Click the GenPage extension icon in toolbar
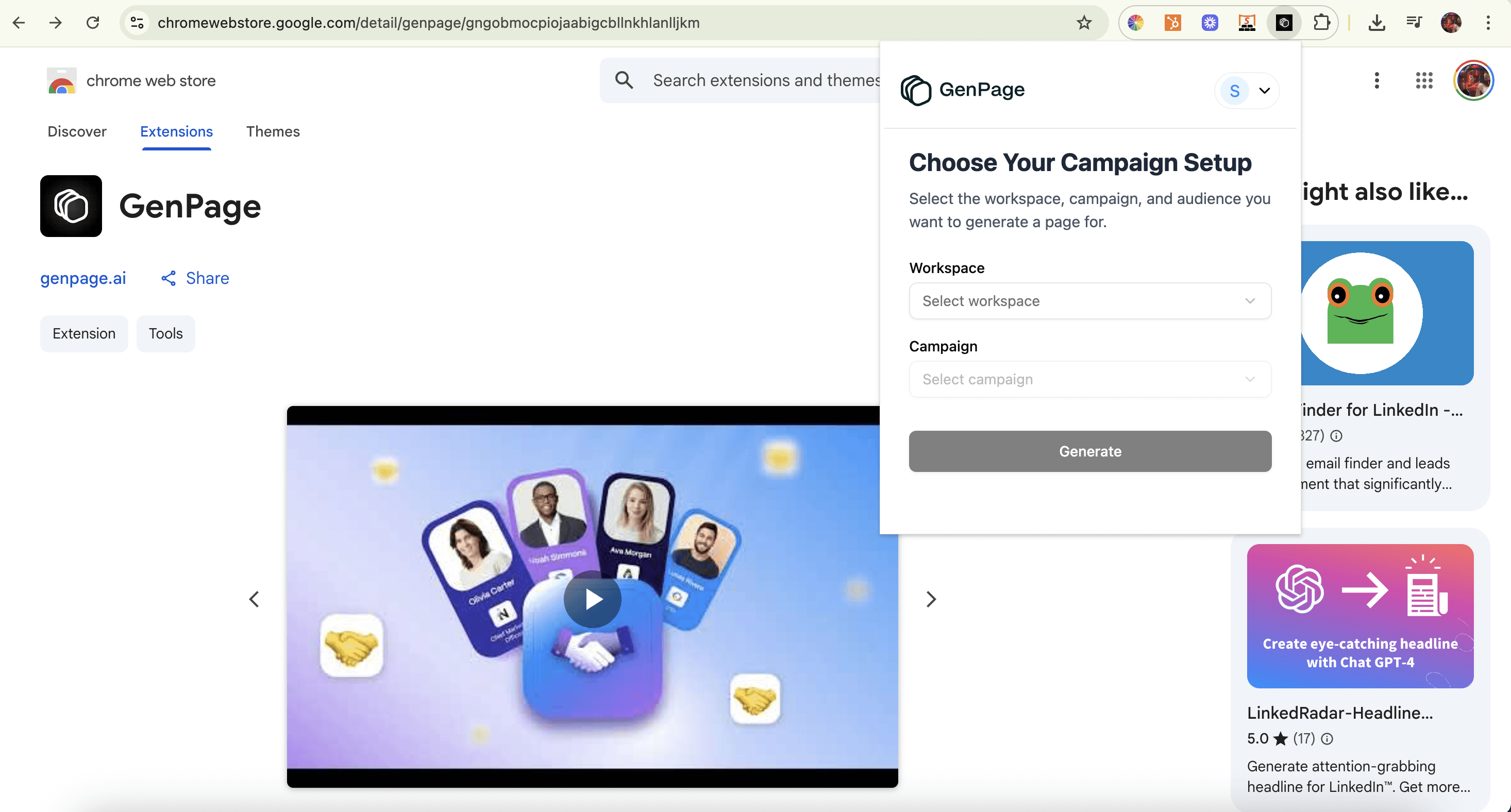The image size is (1511, 812). point(1283,23)
